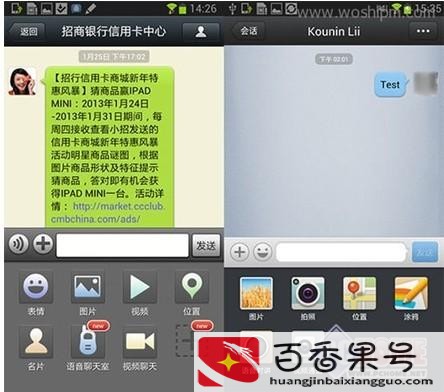
Task: Tap the checkmark notification icon in left status bar
Action: [61, 9]
